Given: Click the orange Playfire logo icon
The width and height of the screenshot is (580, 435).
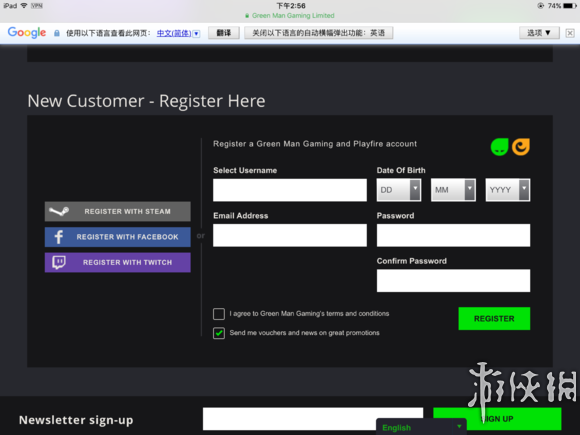Looking at the screenshot, I should (521, 147).
